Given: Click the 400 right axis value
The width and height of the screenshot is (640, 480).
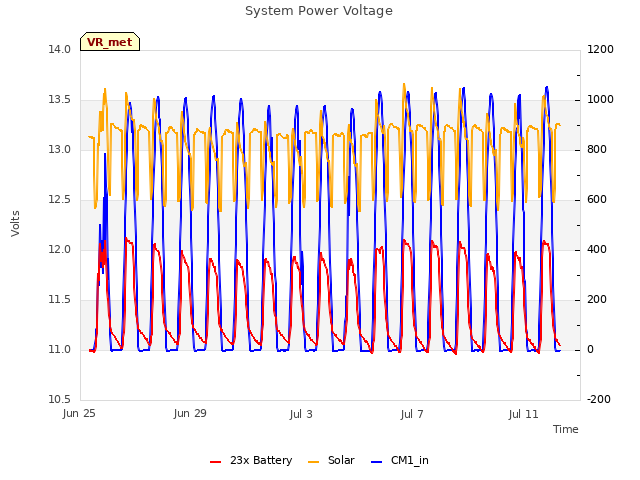Looking at the screenshot, I should click(x=597, y=249).
